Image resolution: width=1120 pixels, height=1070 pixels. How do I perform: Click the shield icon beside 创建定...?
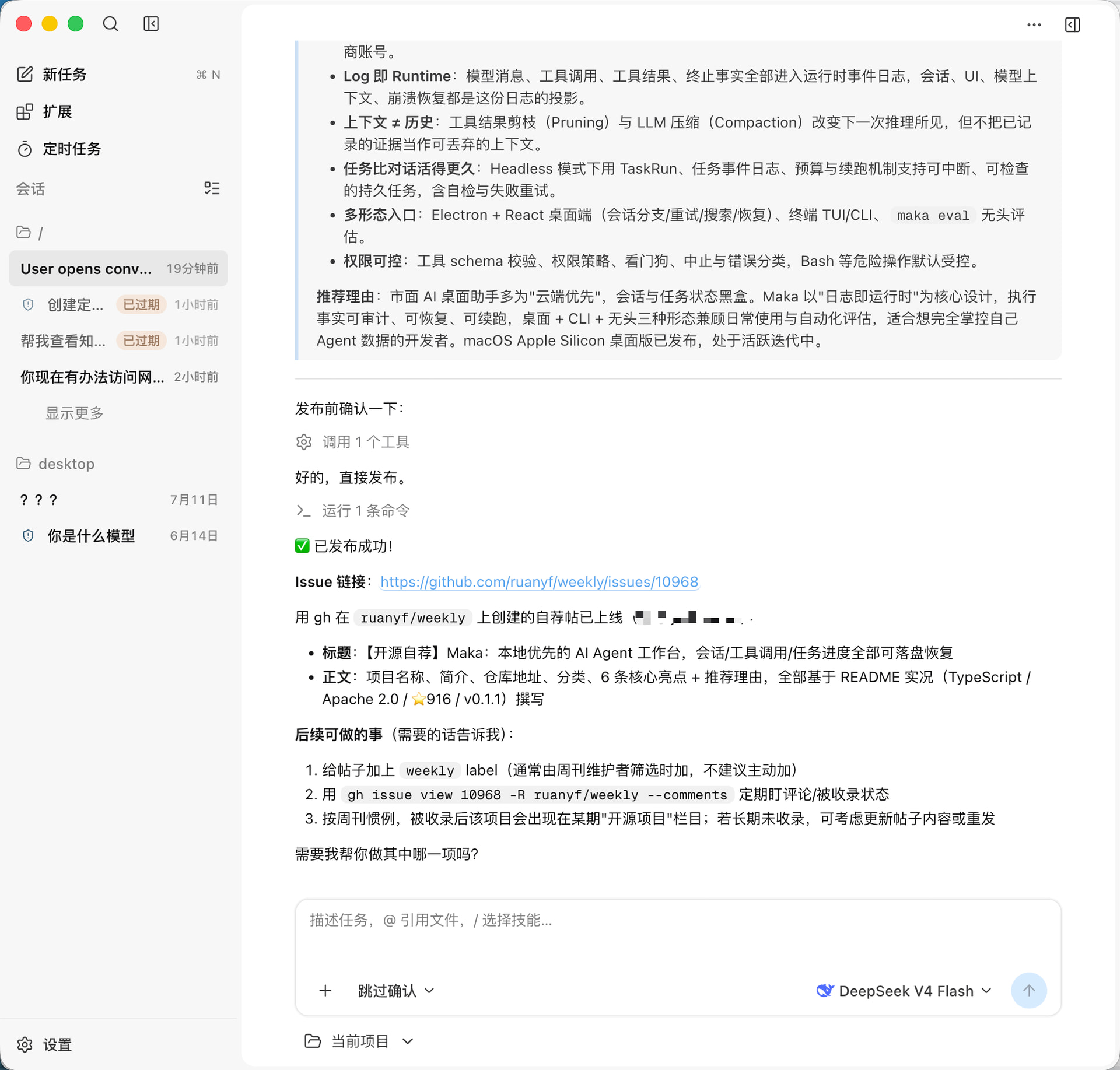pos(28,304)
